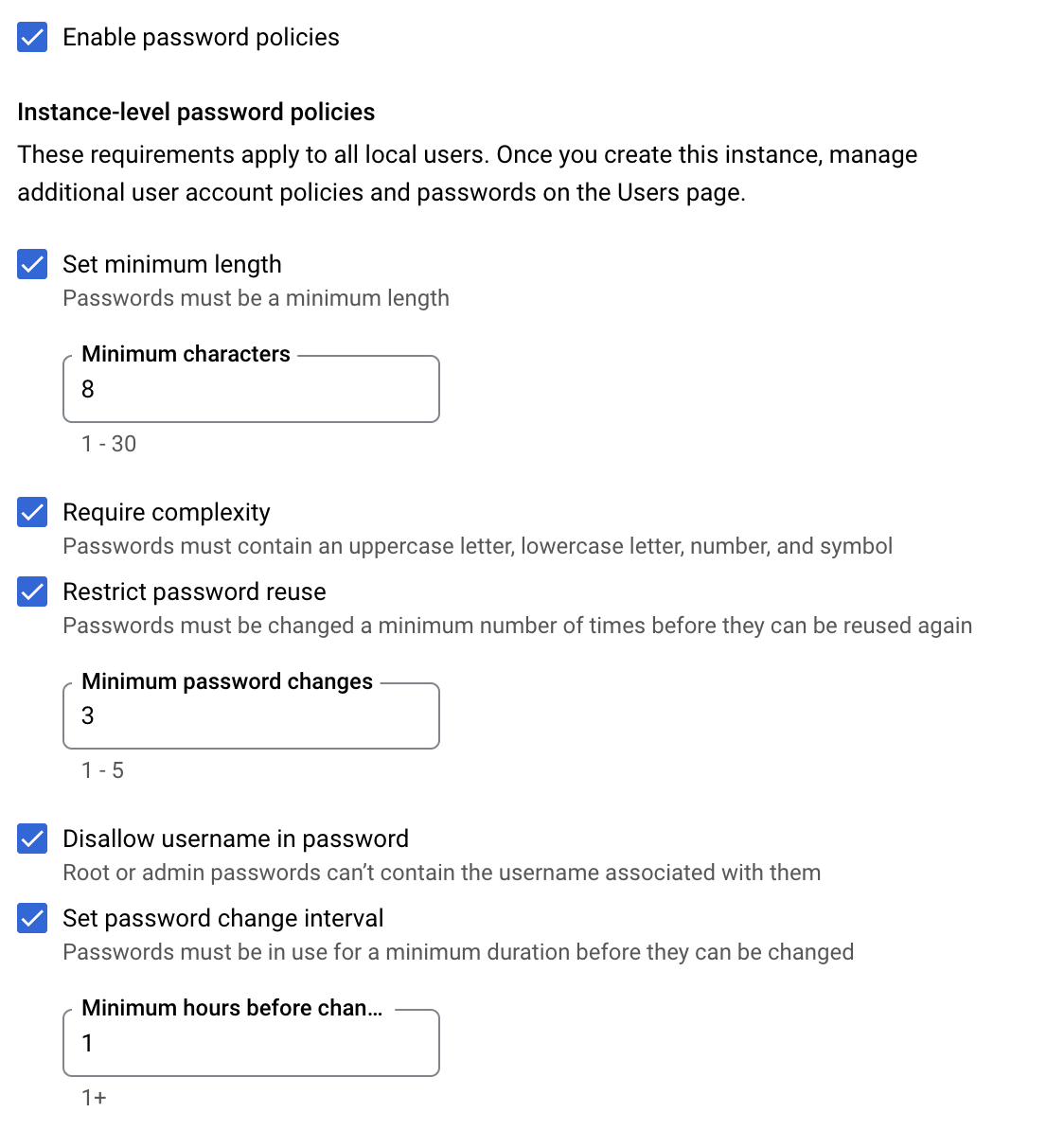Click the Disallow username in password label
The image size is (1064, 1130).
click(x=235, y=839)
